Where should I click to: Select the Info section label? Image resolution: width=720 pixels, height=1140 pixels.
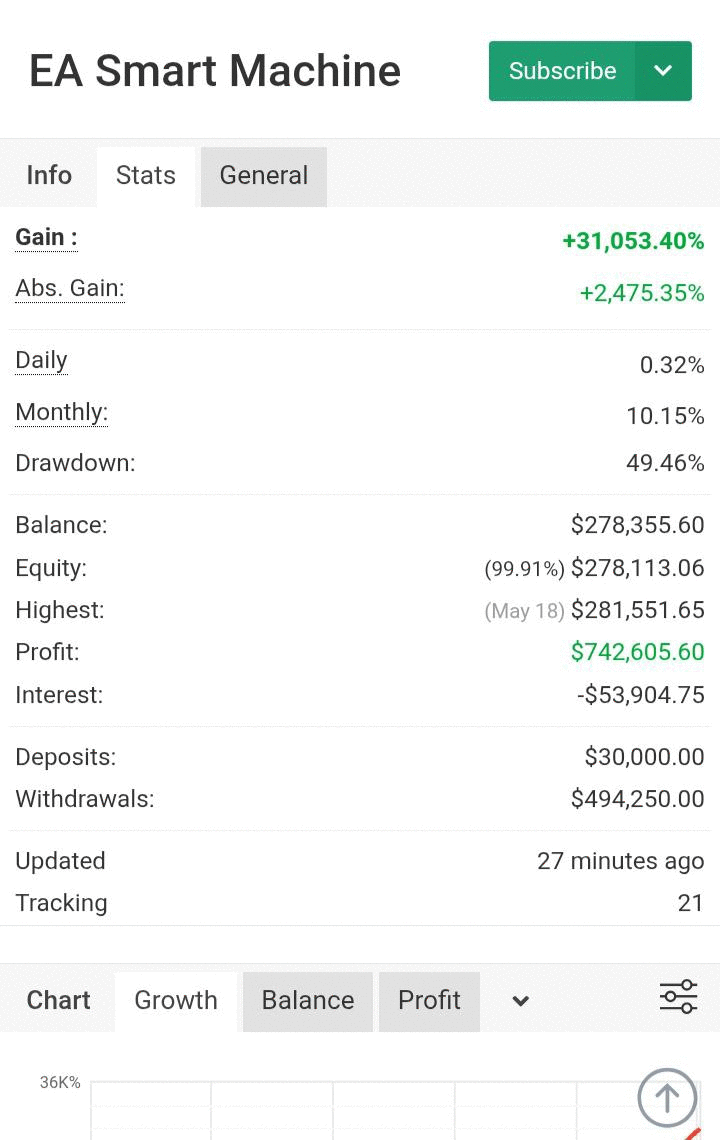[x=49, y=176]
